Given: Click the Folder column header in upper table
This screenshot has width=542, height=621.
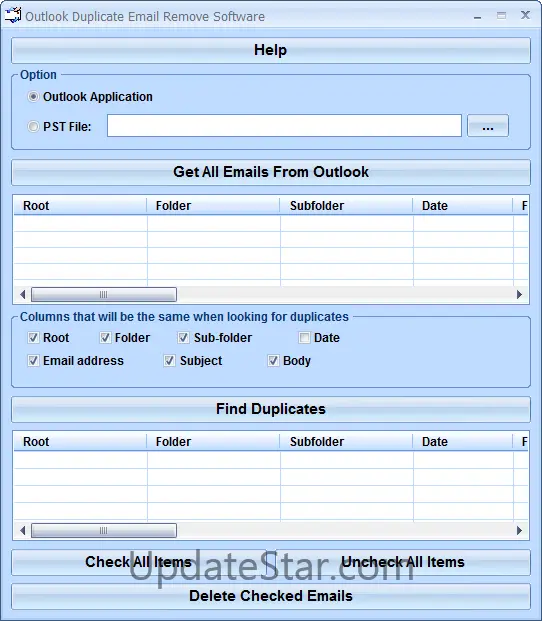Looking at the screenshot, I should tap(213, 206).
